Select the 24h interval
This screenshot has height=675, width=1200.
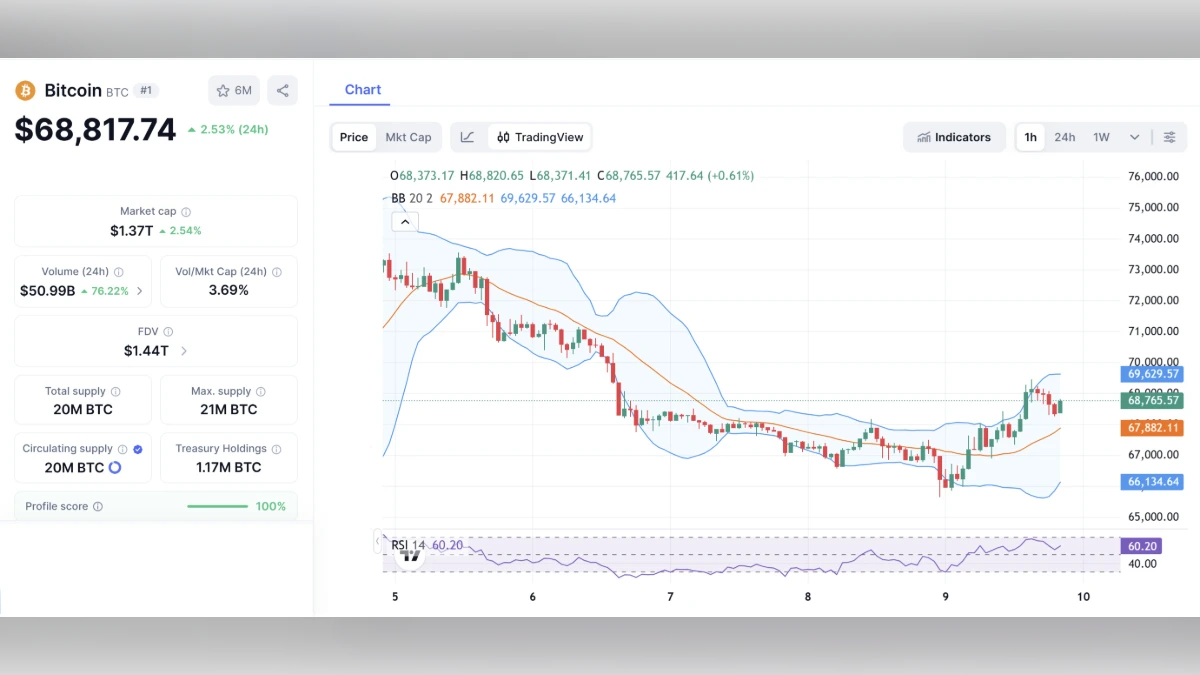(x=1064, y=137)
